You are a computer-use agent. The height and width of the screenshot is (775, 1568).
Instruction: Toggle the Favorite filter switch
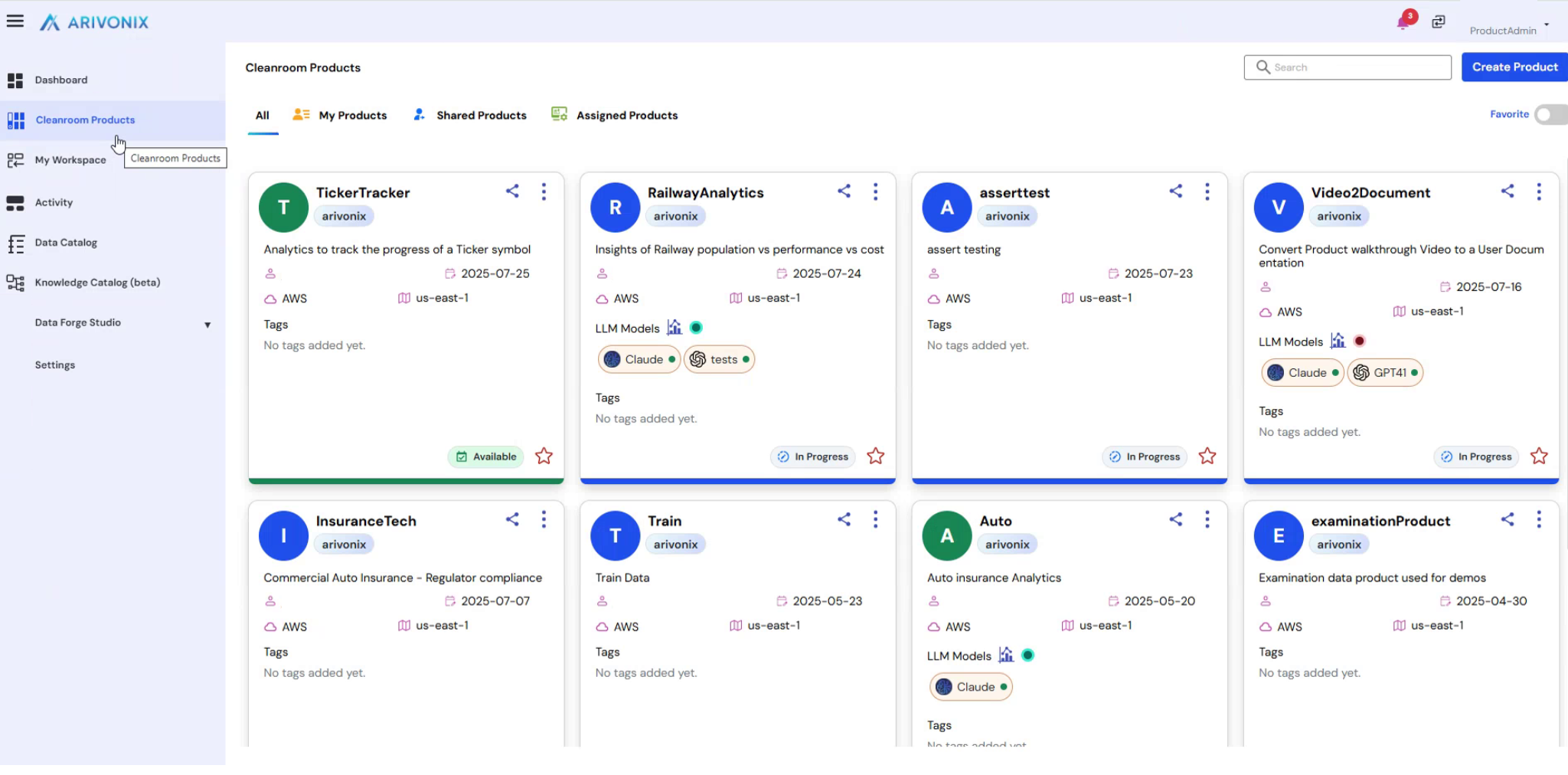tap(1550, 115)
